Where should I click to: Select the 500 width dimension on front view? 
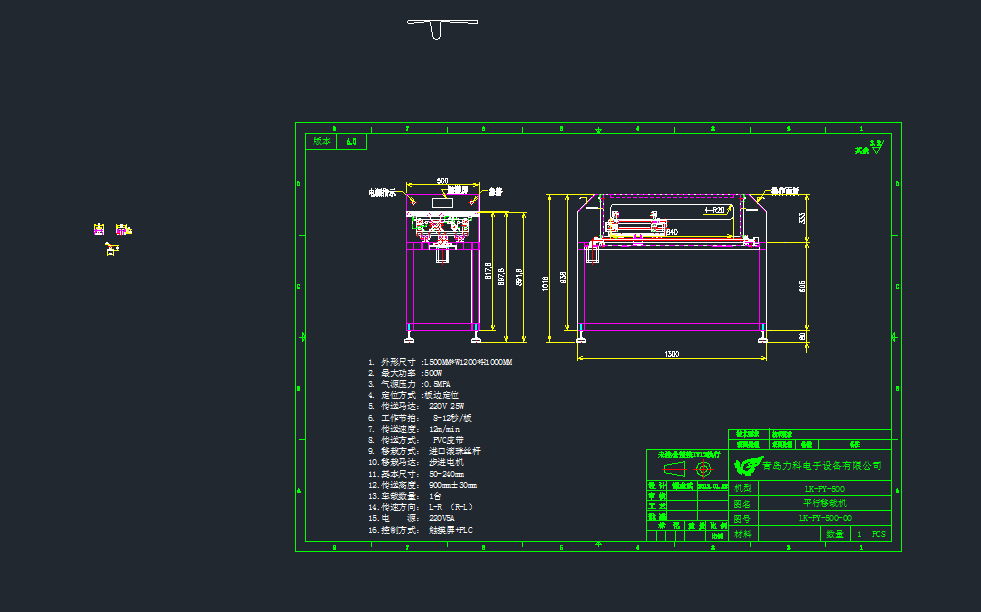click(x=441, y=181)
